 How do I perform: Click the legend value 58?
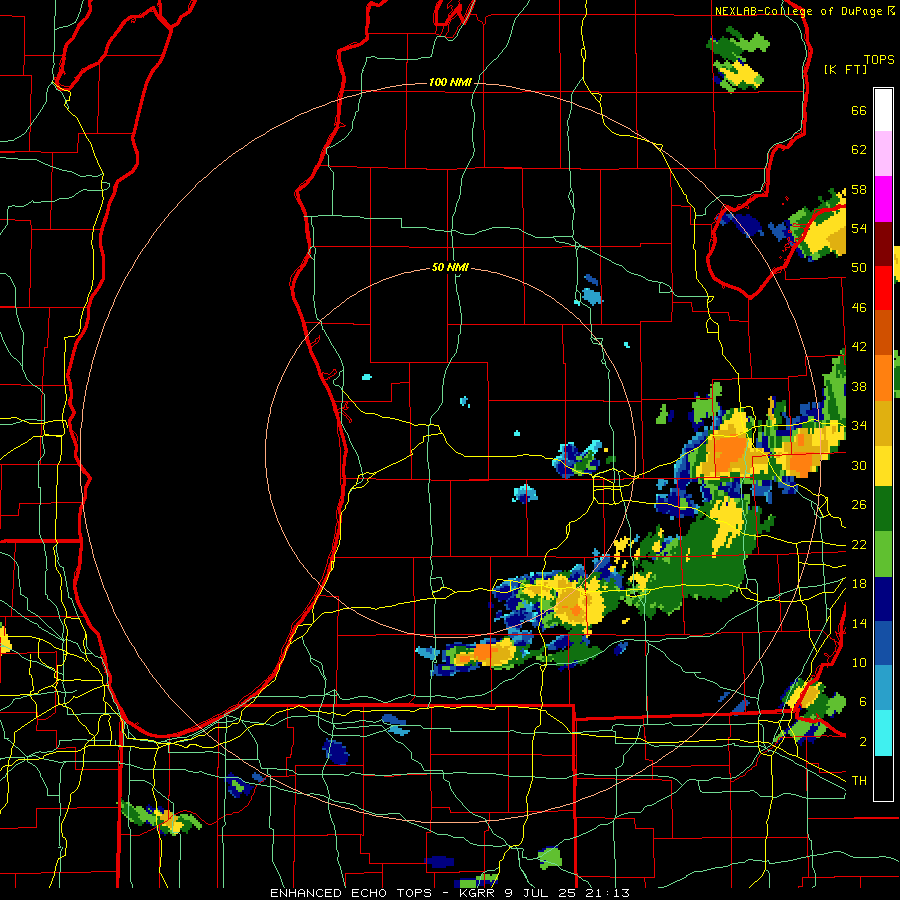tap(859, 189)
